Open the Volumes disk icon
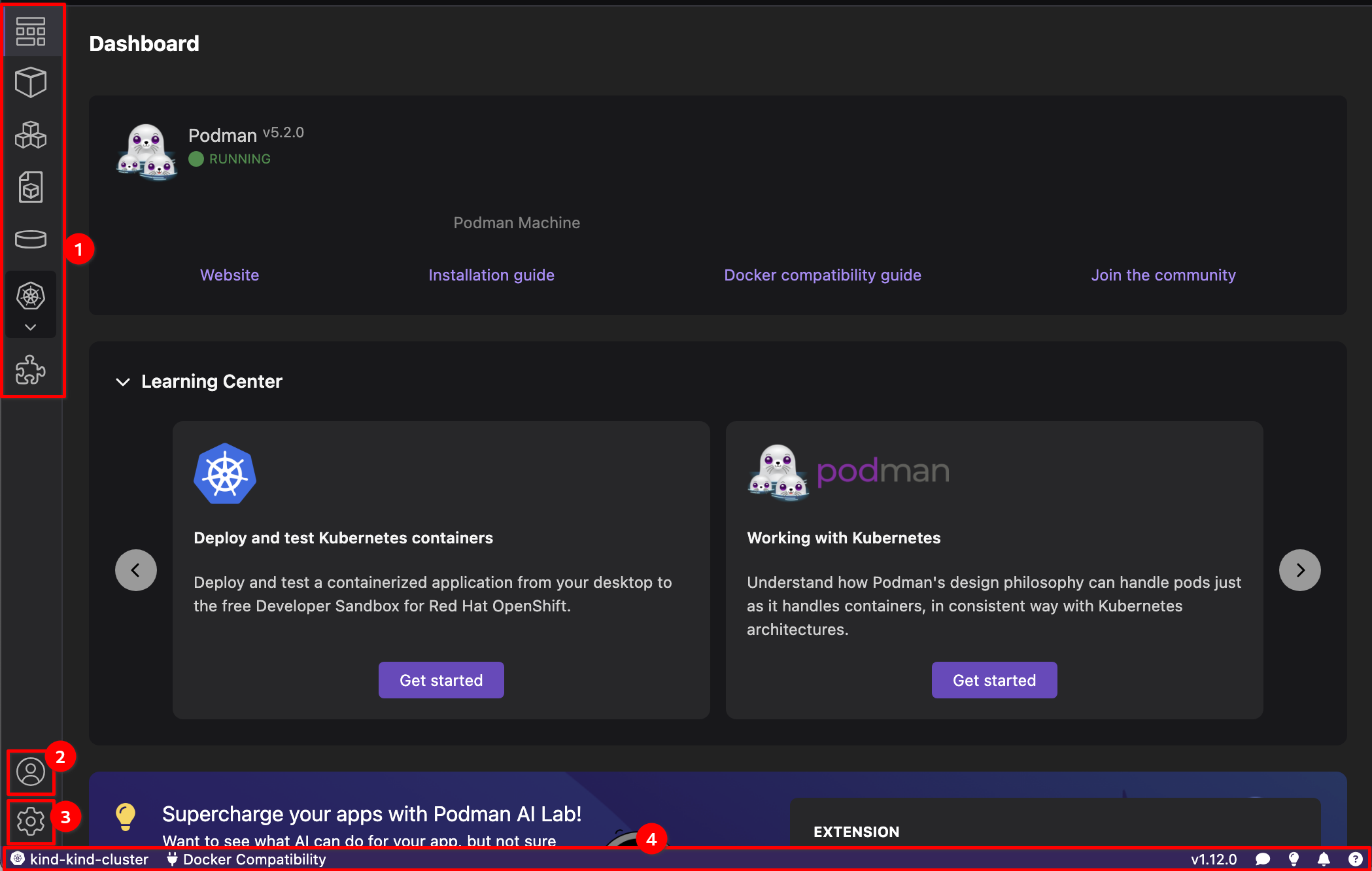The height and width of the screenshot is (871, 1372). pyautogui.click(x=31, y=239)
